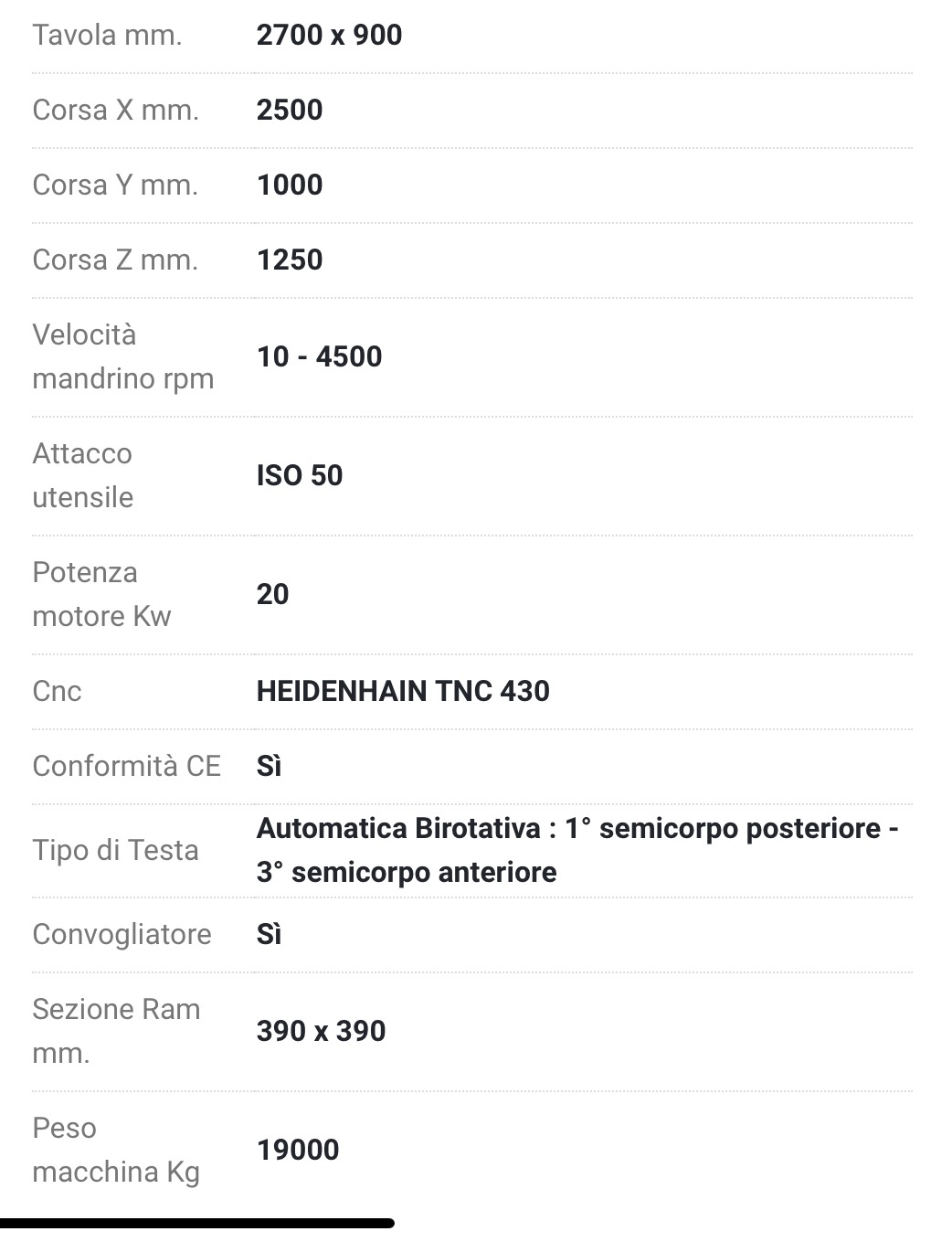Click the Peso macchina Kg label
Screen dimensions: 952x1242
point(116,1150)
